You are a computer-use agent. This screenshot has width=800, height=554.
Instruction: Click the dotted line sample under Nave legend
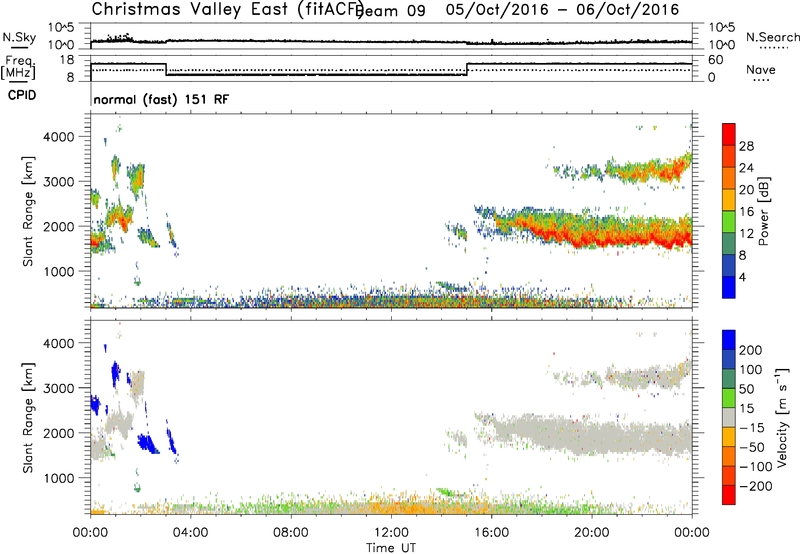762,81
